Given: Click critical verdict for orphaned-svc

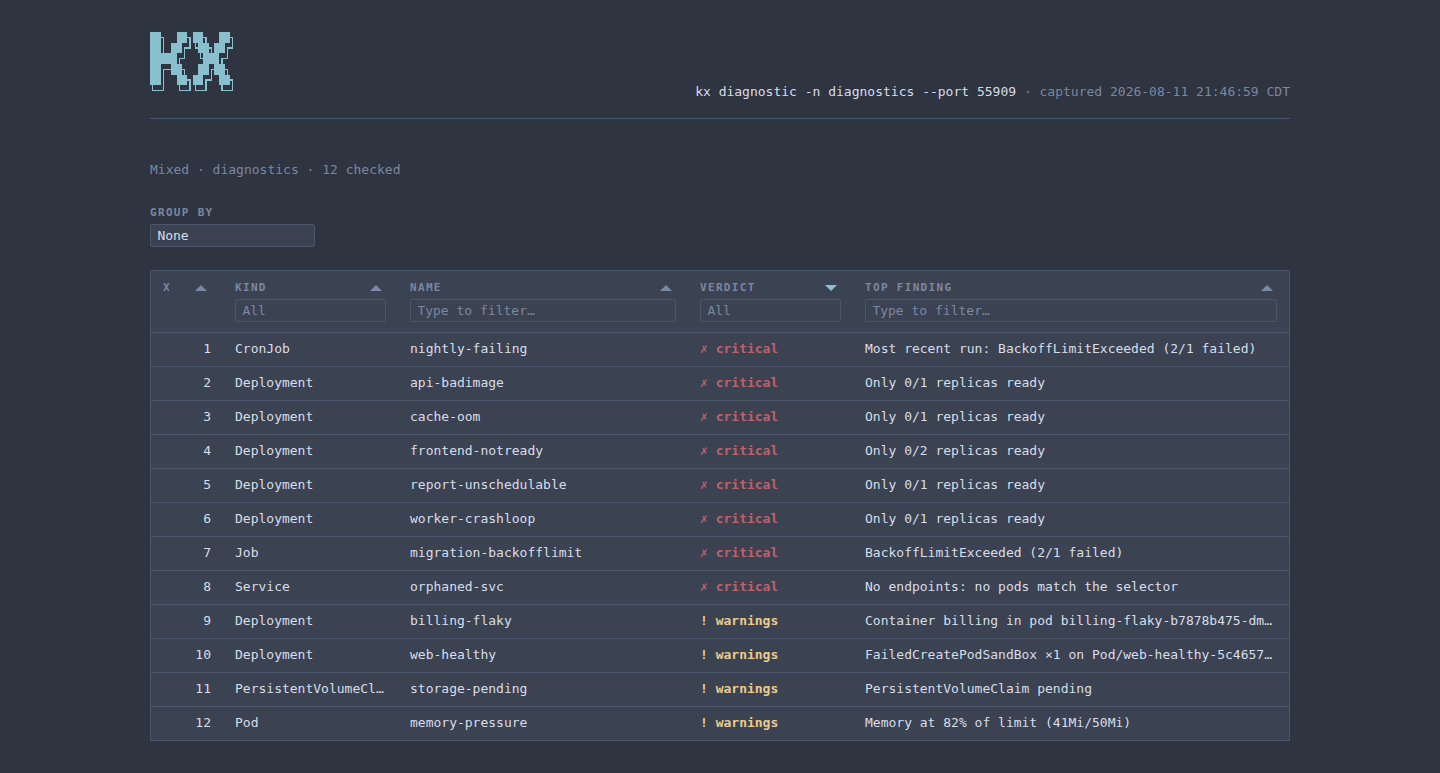Looking at the screenshot, I should [x=739, y=587].
